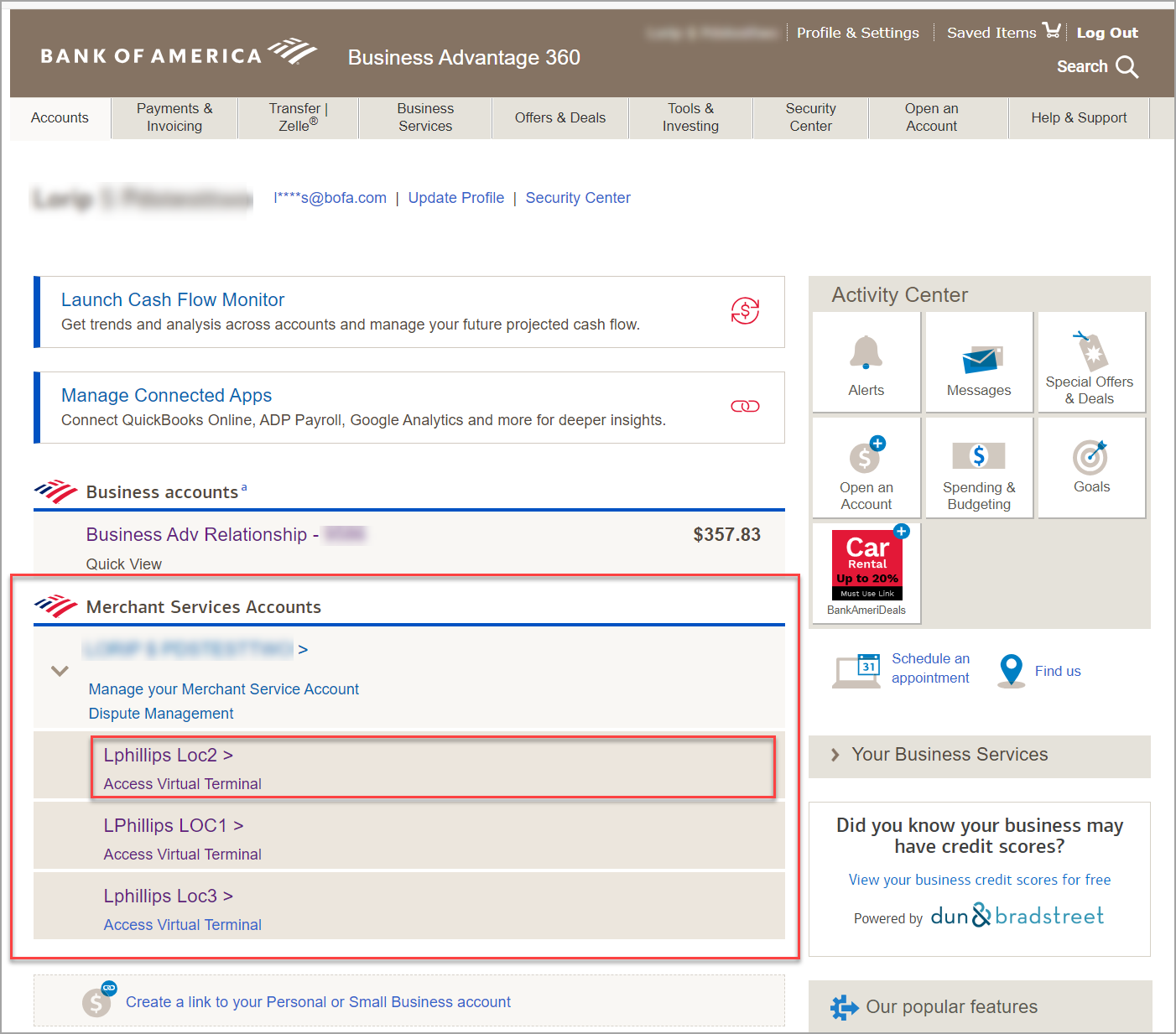Click the l****s@bofa.com email link
1176x1034 pixels.
[330, 198]
